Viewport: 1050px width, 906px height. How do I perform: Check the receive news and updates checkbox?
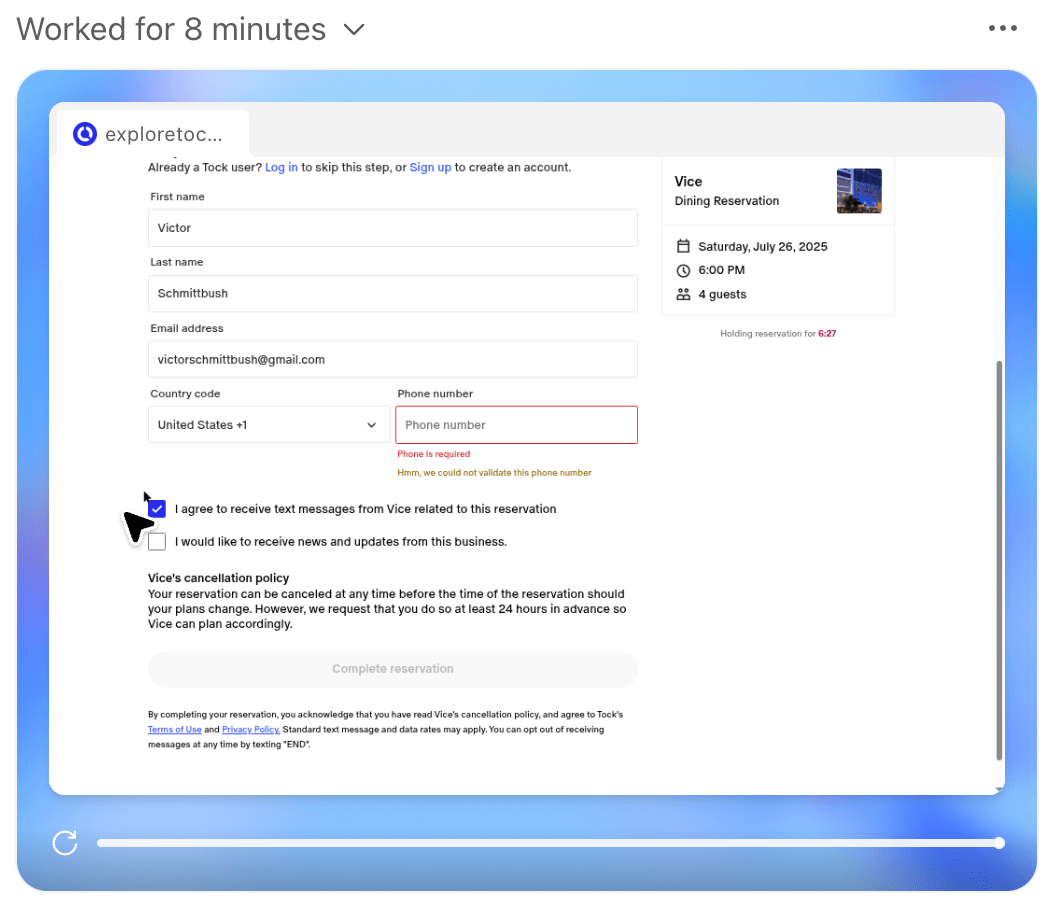coord(157,542)
